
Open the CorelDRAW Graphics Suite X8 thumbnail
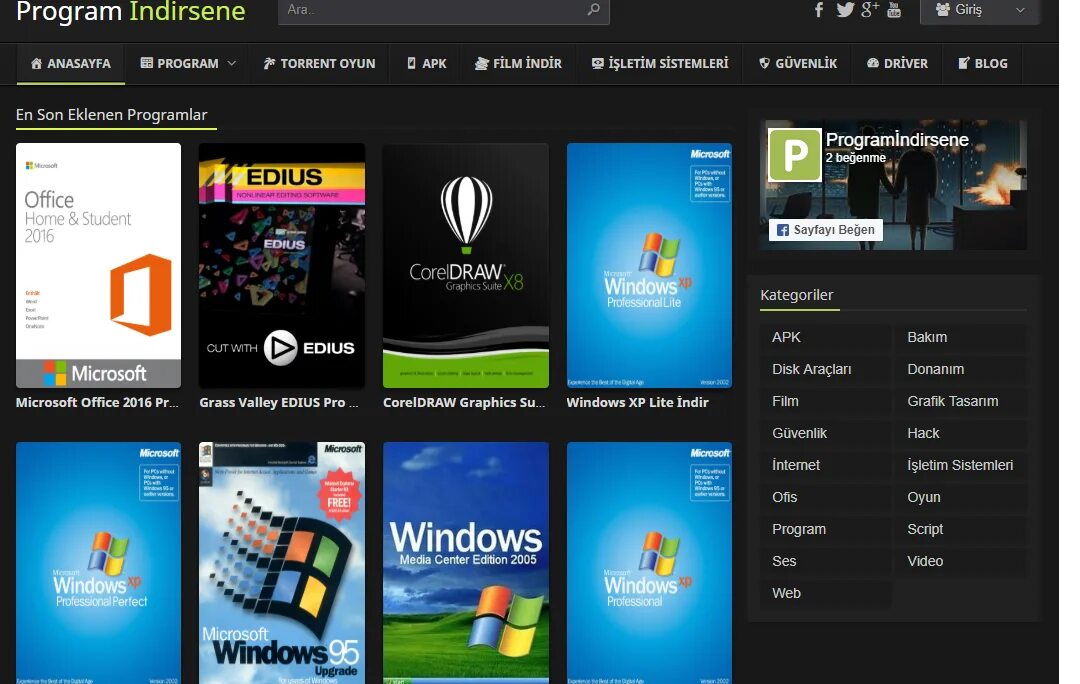466,265
